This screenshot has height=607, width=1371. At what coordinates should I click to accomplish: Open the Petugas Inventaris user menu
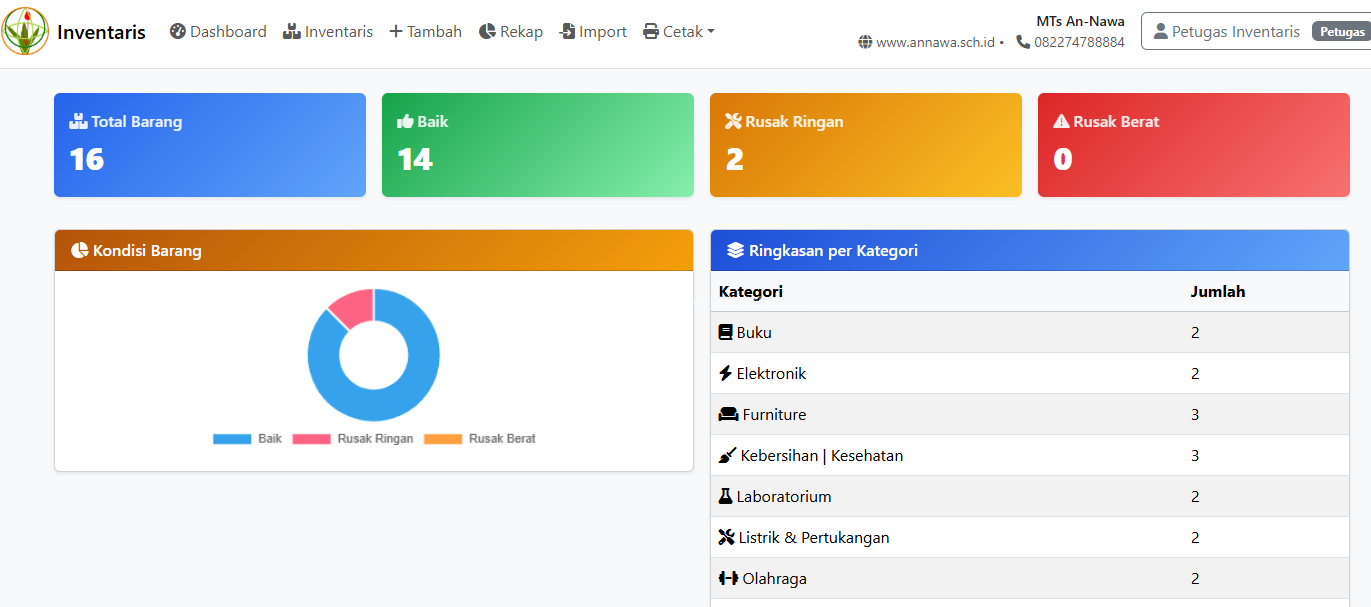click(1254, 32)
